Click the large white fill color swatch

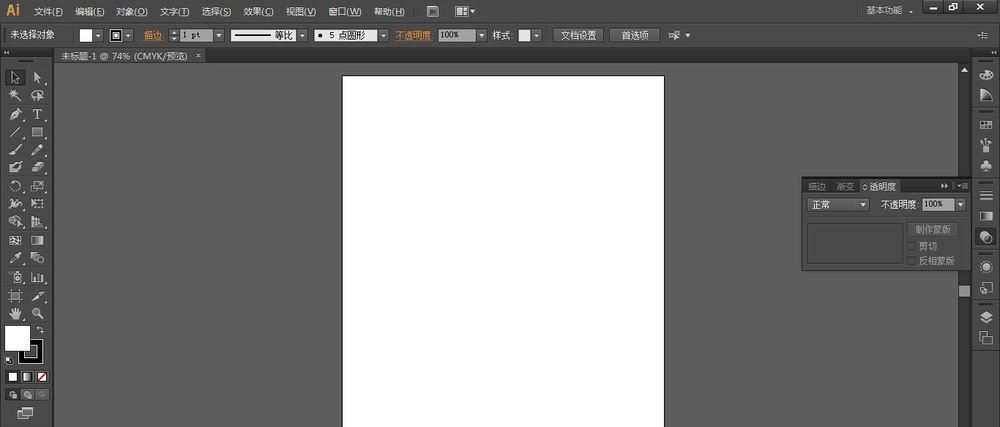[x=16, y=338]
